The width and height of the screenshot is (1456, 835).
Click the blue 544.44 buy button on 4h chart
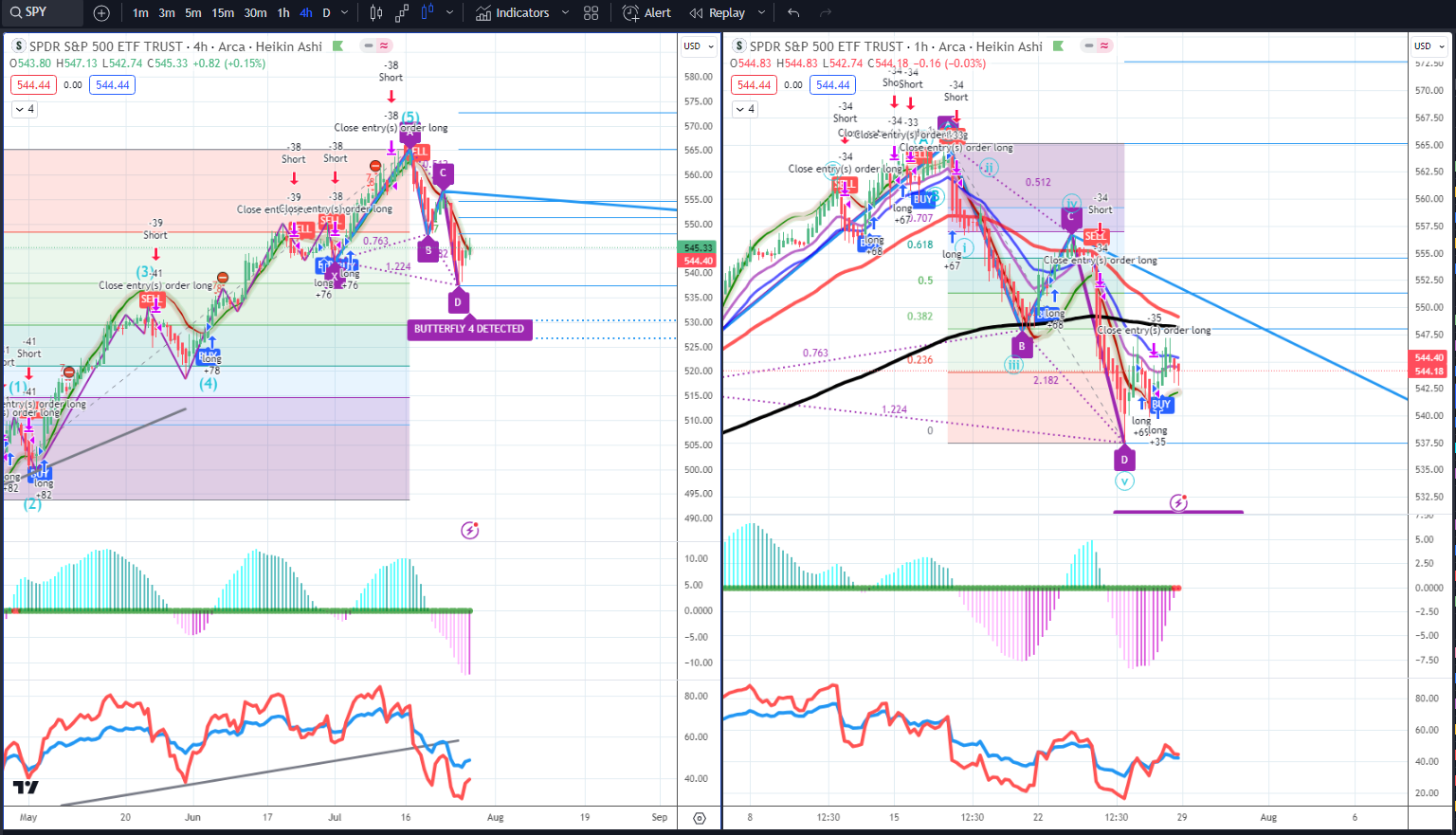(x=112, y=85)
